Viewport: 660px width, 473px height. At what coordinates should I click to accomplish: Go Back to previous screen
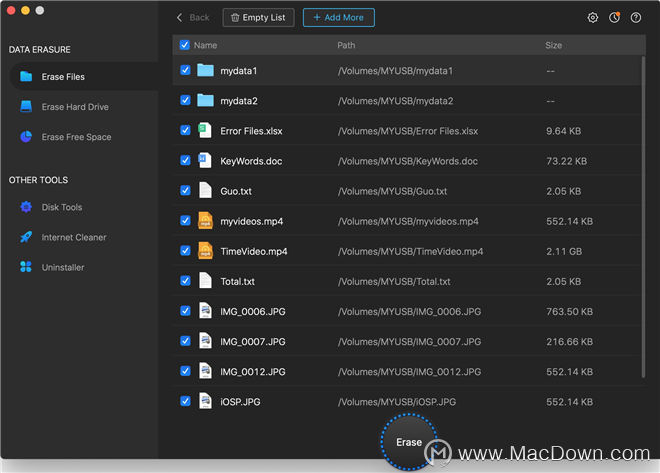[193, 18]
